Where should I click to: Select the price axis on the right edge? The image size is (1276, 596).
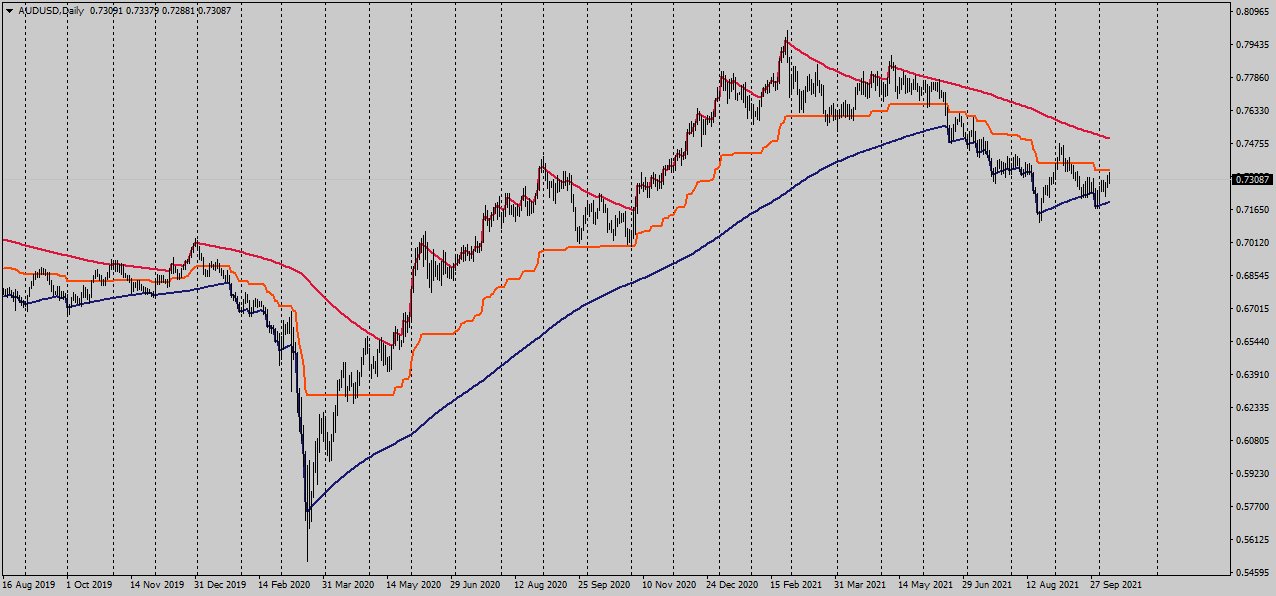click(x=1248, y=300)
